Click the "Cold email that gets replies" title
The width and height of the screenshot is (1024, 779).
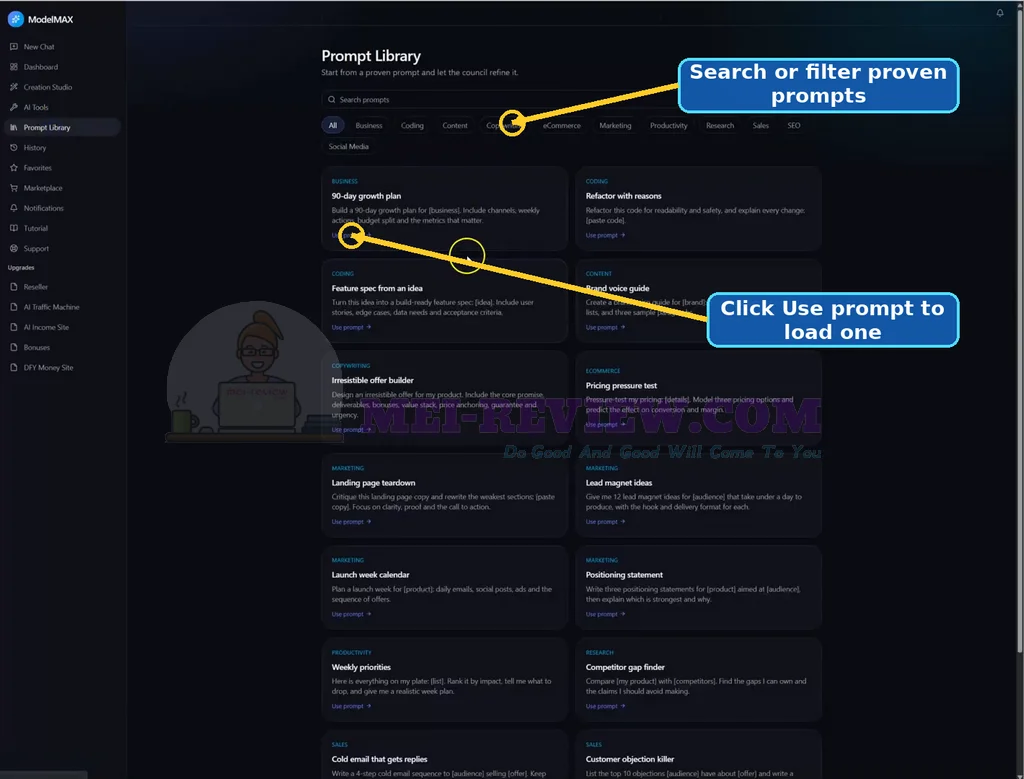(379, 759)
